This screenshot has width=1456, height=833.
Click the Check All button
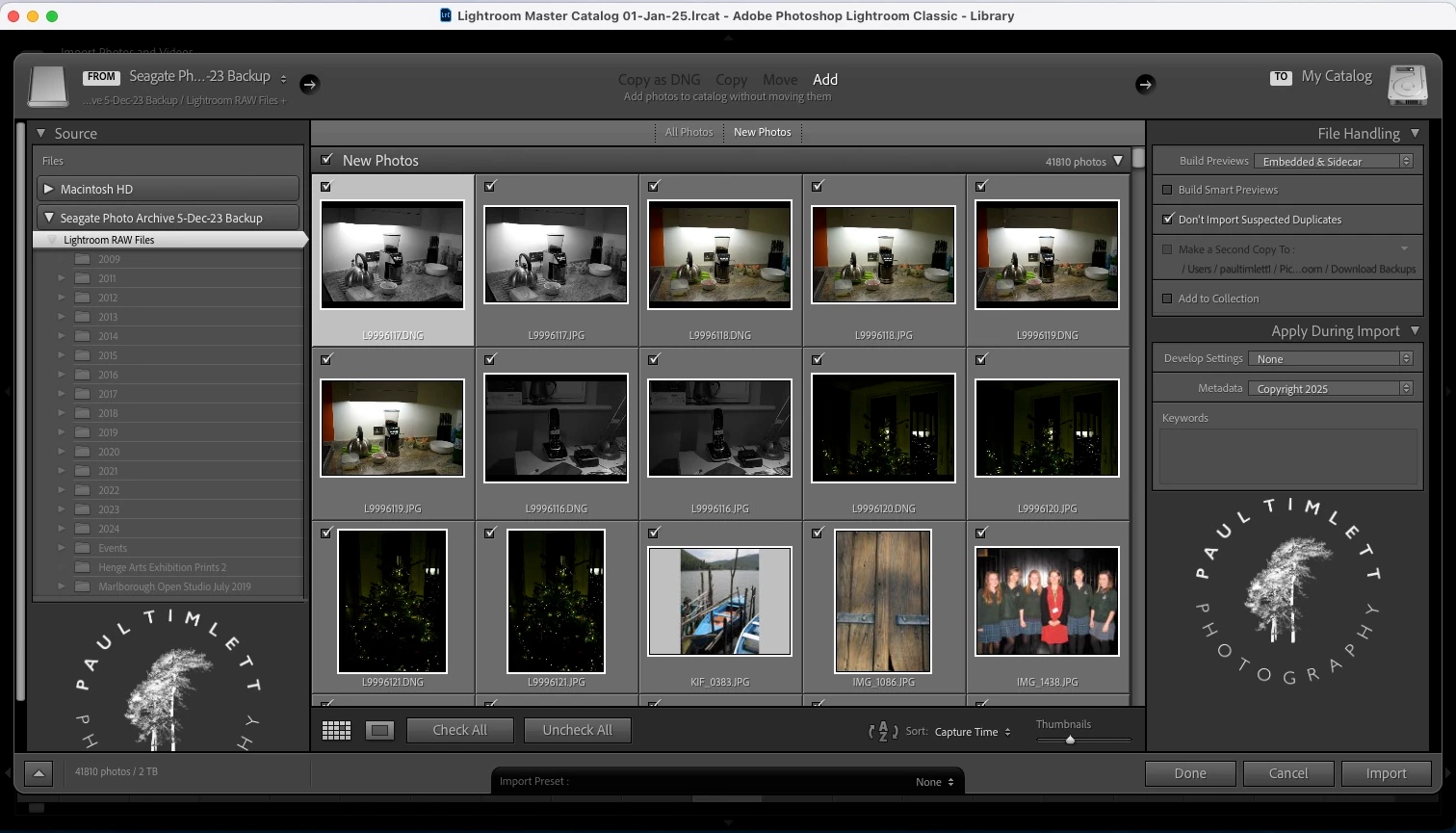[x=459, y=730]
